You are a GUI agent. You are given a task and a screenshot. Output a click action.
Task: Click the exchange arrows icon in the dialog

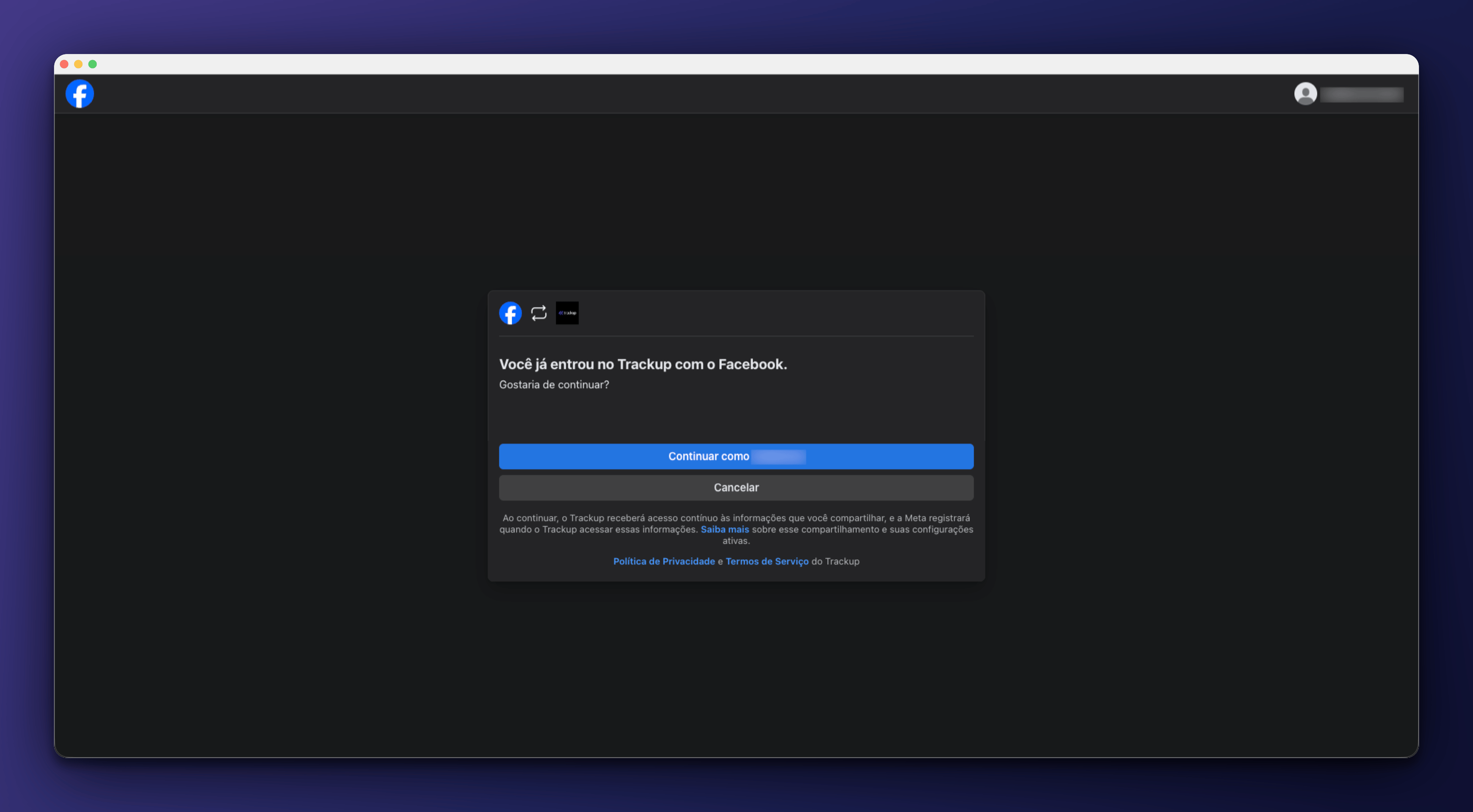point(539,313)
